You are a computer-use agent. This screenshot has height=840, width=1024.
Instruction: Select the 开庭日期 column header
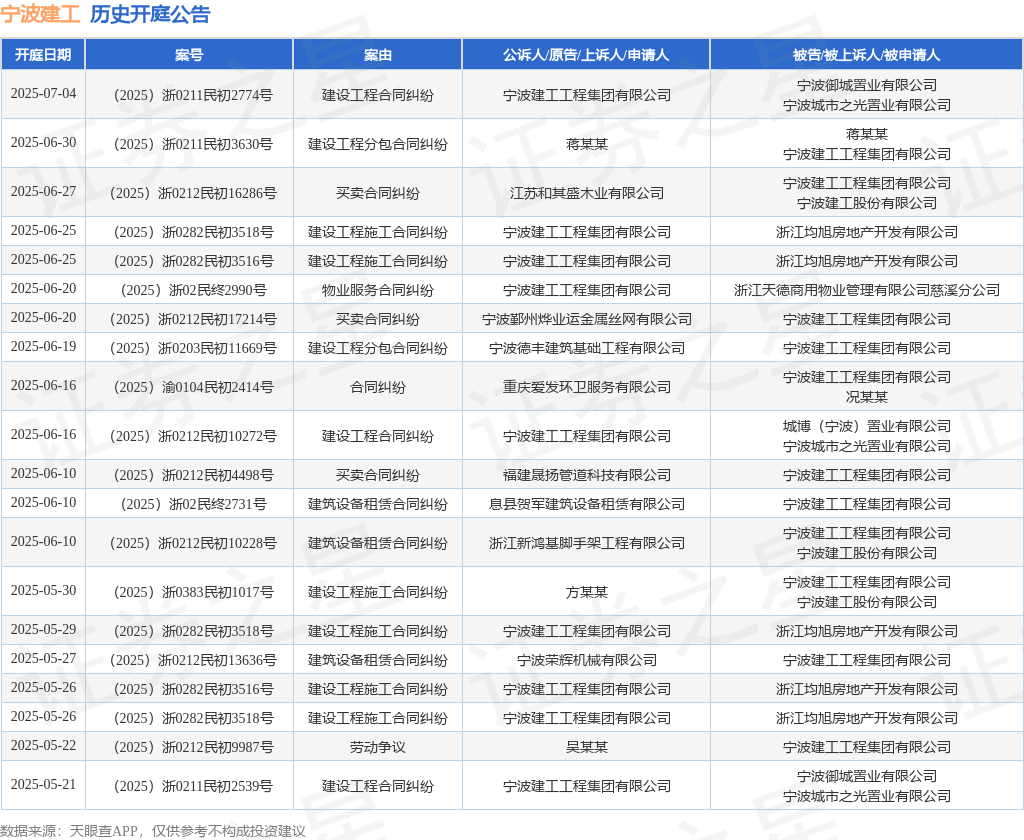coord(43,55)
